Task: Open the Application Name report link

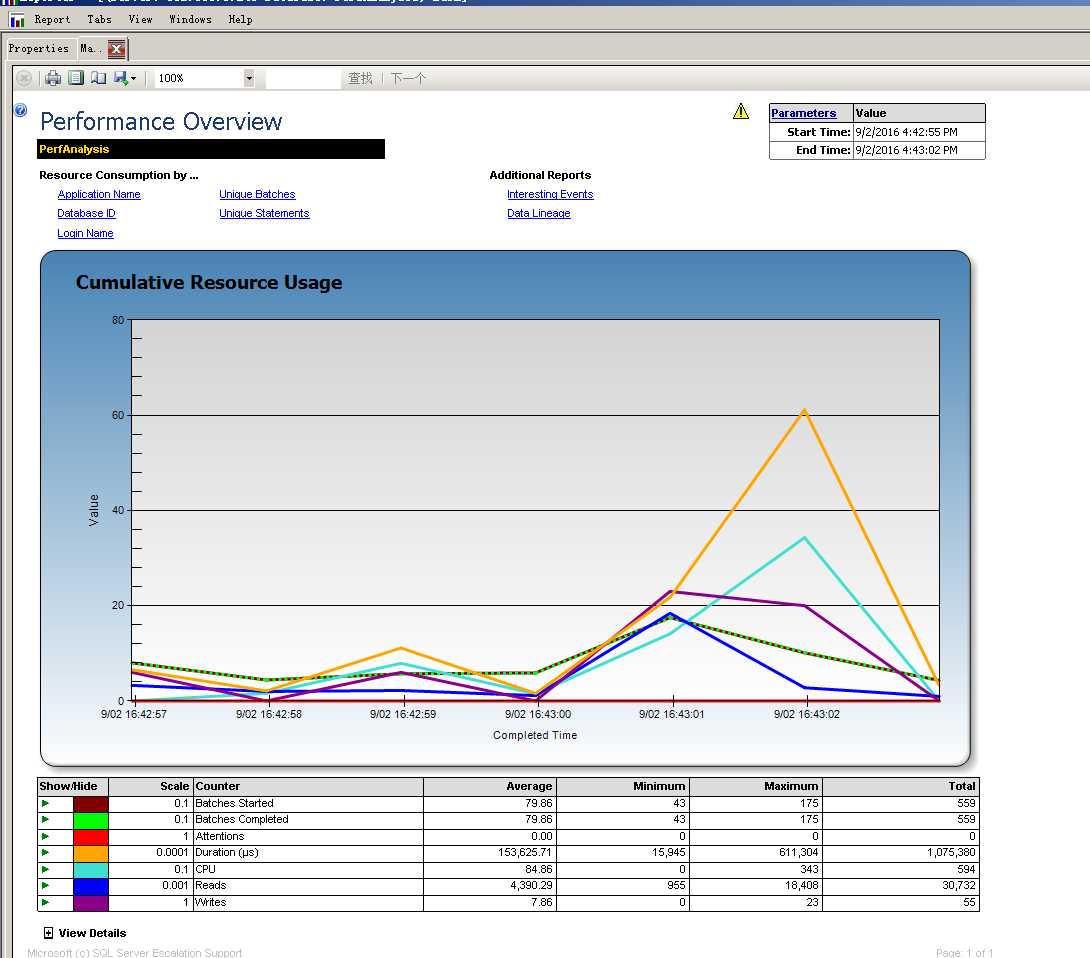Action: coord(99,195)
